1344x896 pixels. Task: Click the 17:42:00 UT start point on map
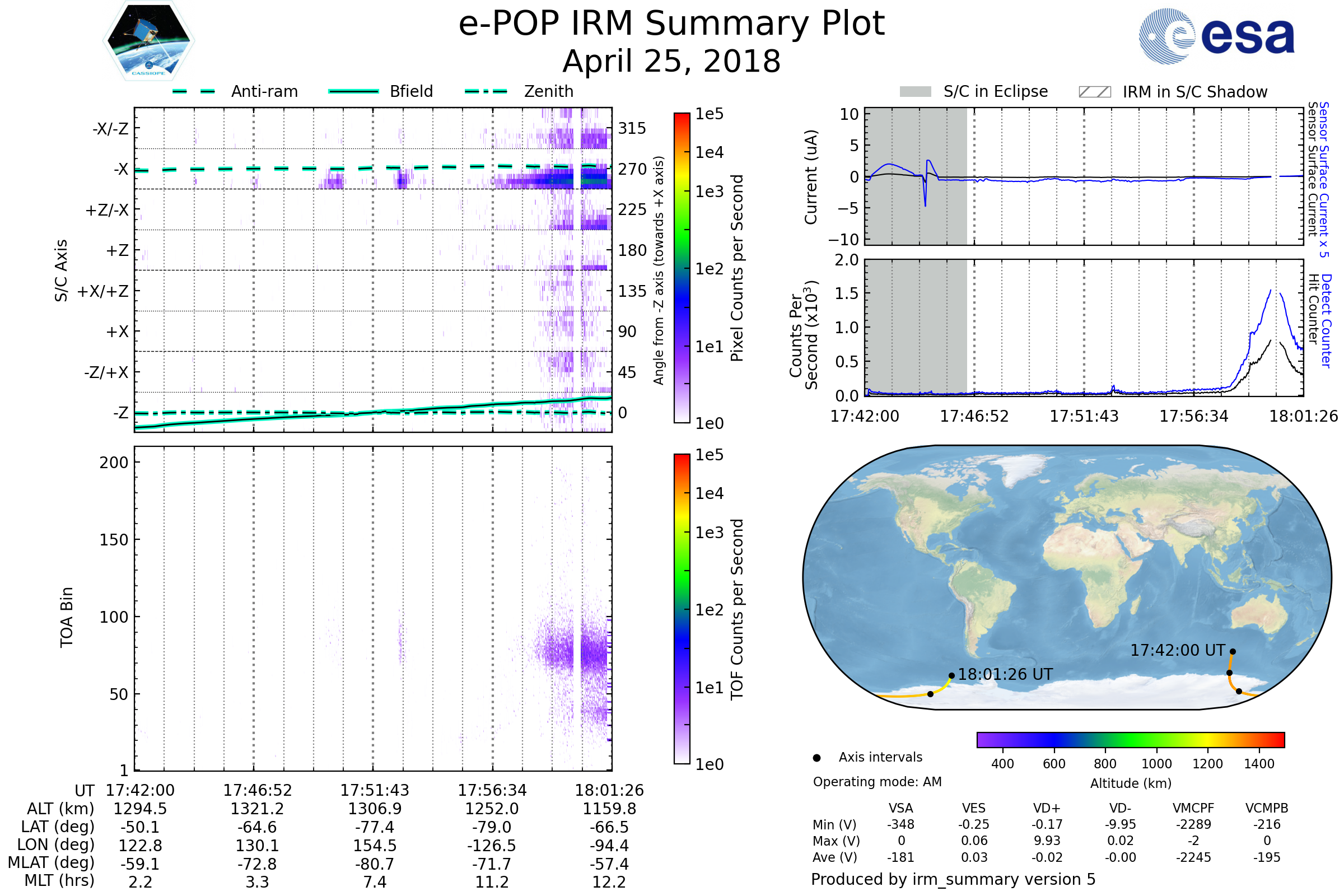point(1233,651)
